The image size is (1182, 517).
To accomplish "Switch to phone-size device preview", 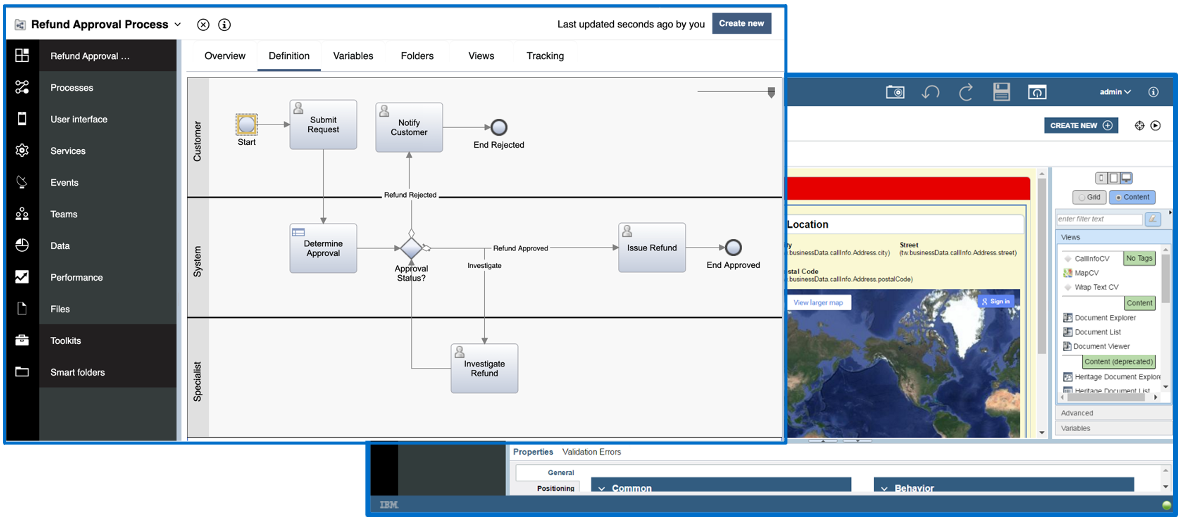I will [1102, 178].
